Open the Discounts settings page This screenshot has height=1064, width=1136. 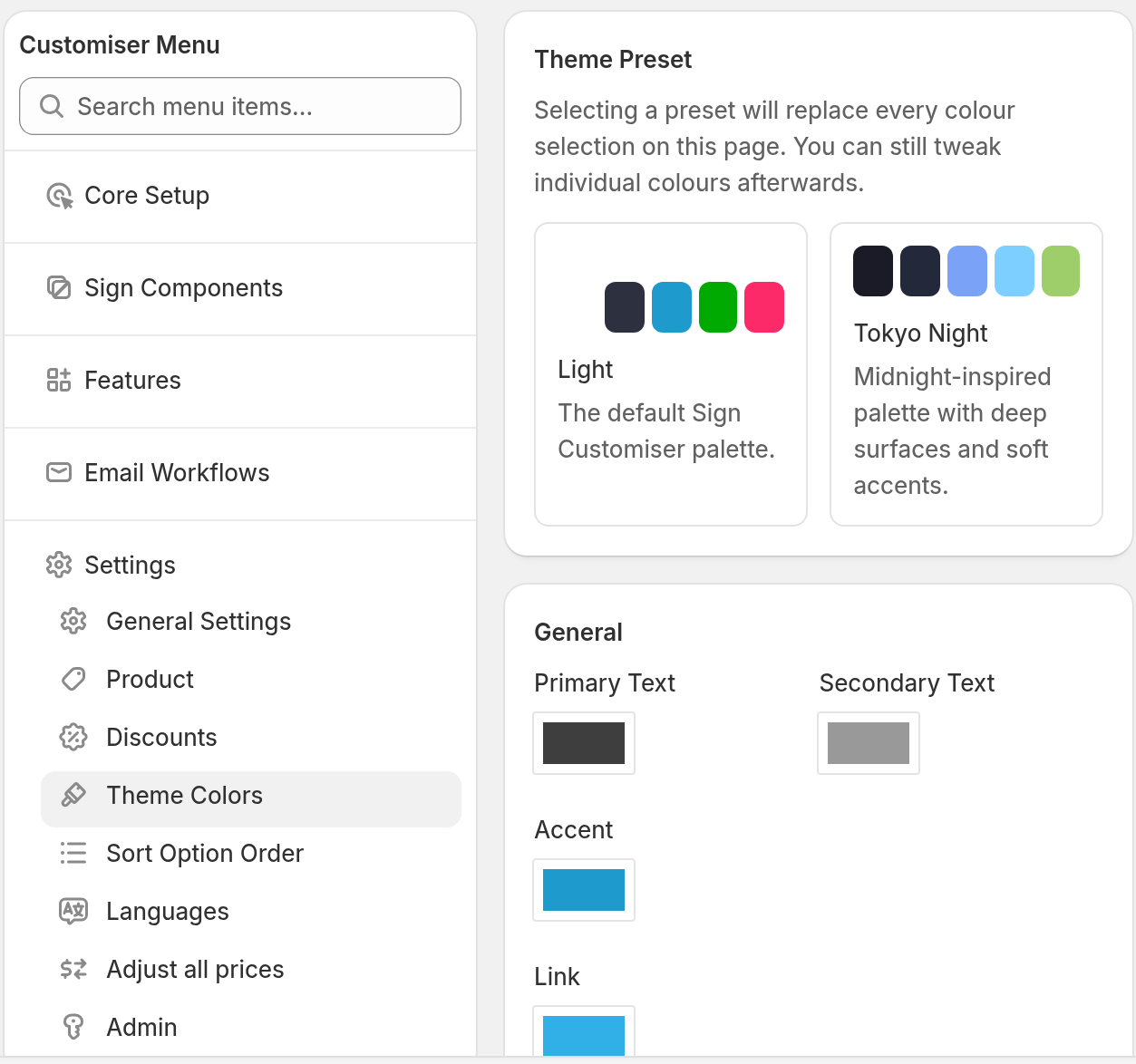point(251,738)
